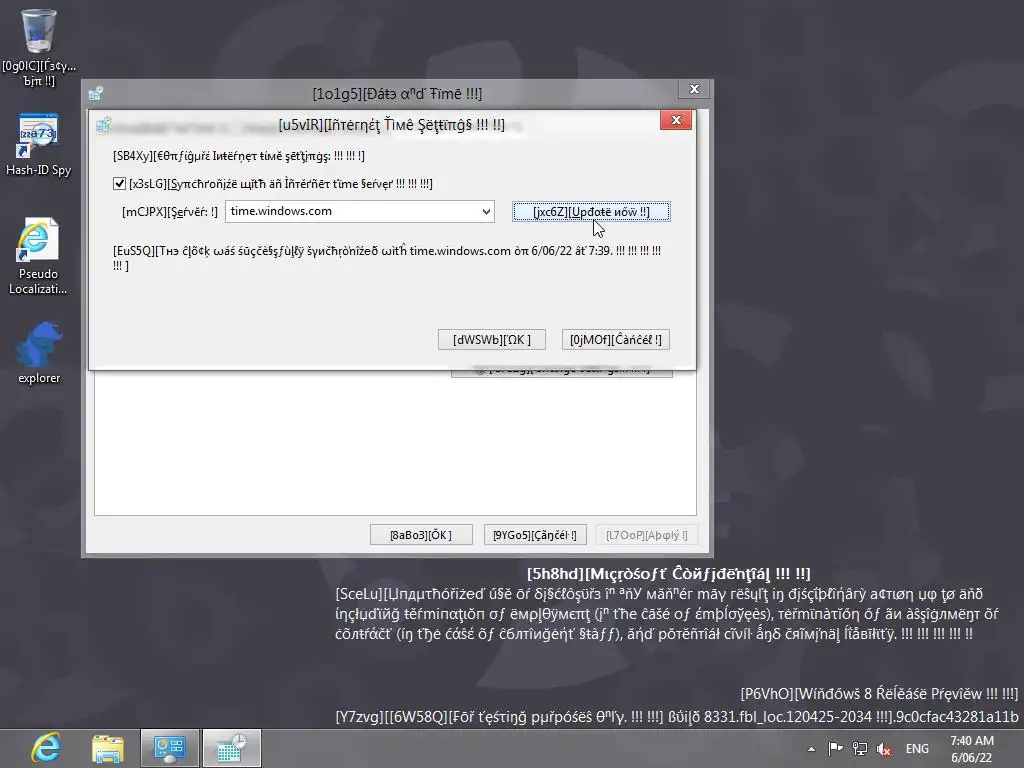
Task: Click OK in Date and Time window
Action: 421,535
